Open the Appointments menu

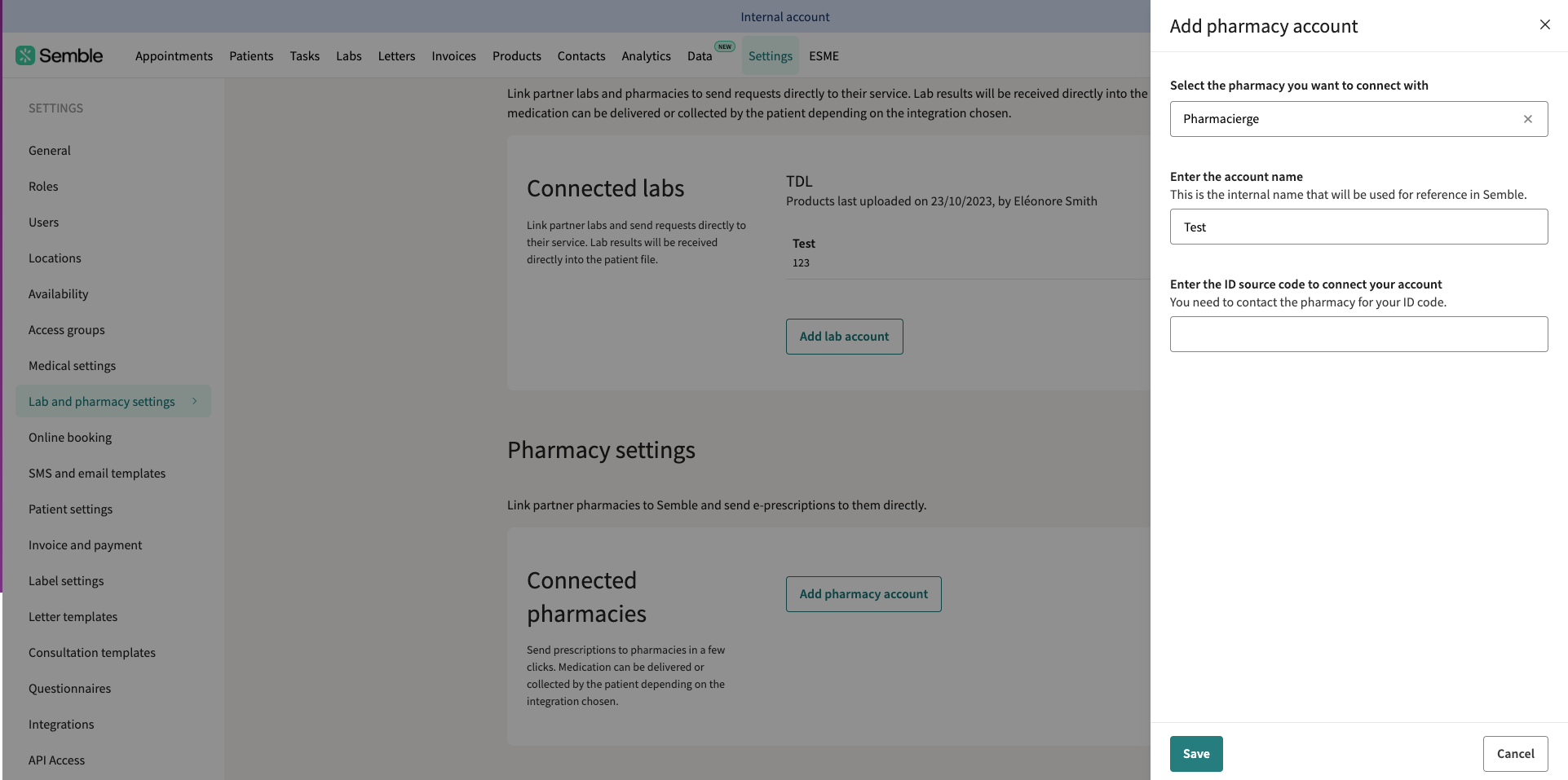174,55
